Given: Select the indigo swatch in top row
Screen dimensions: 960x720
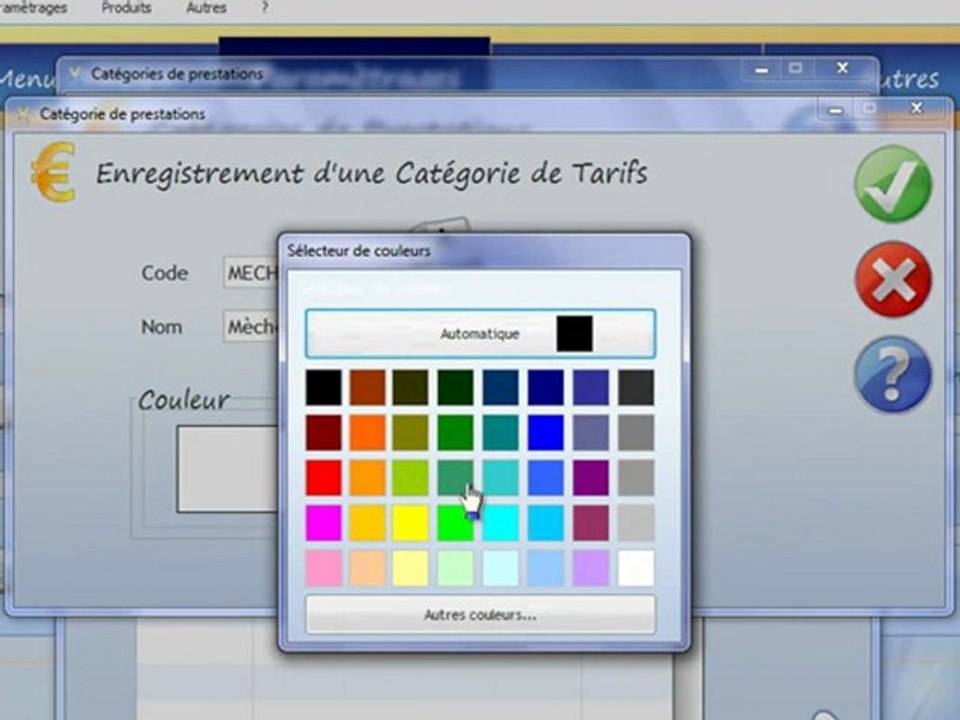Looking at the screenshot, I should pyautogui.click(x=591, y=387).
